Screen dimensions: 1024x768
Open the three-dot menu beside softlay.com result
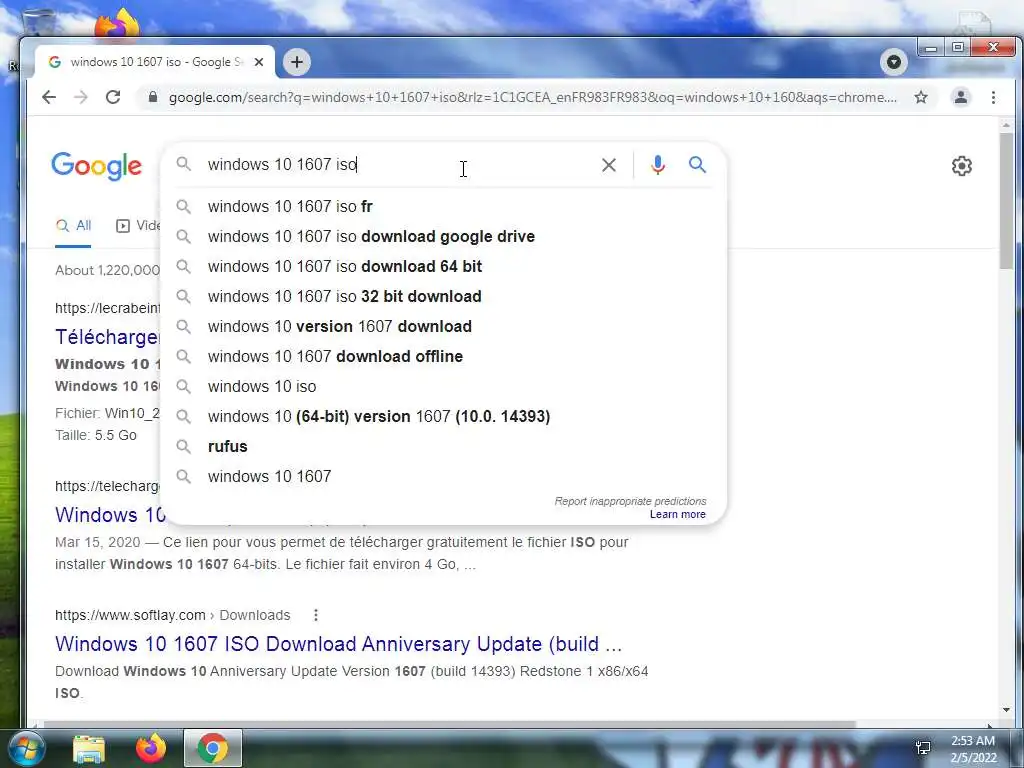point(315,615)
